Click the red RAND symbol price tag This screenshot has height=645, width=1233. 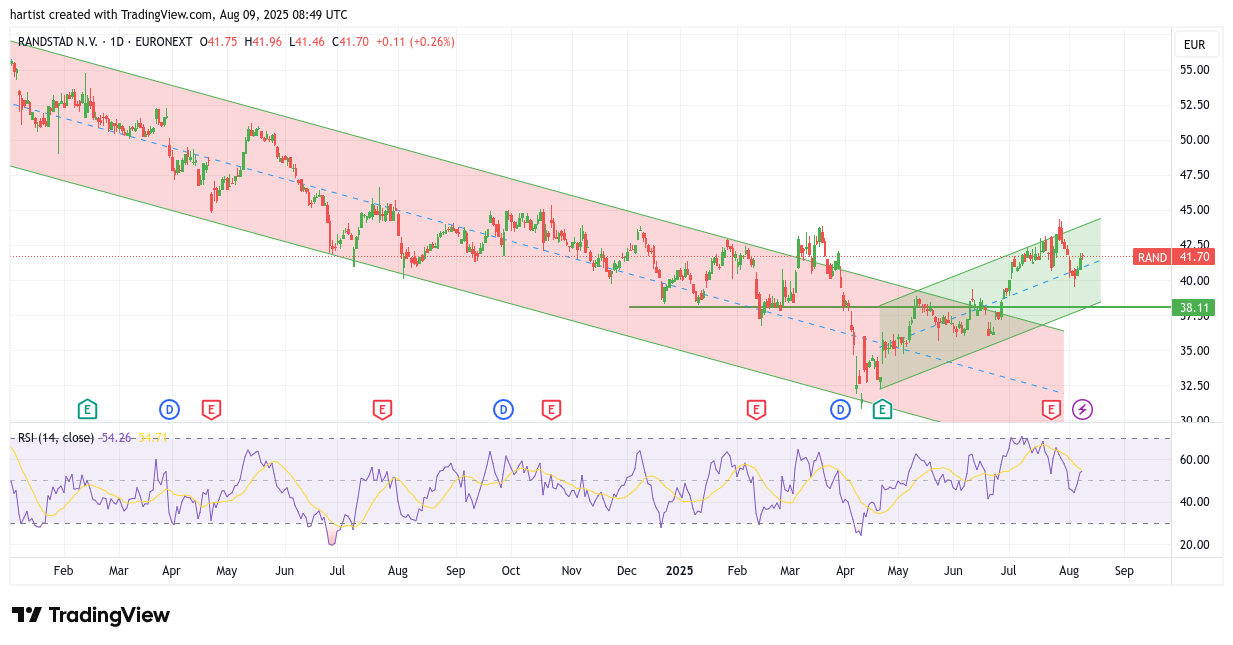tap(1152, 257)
